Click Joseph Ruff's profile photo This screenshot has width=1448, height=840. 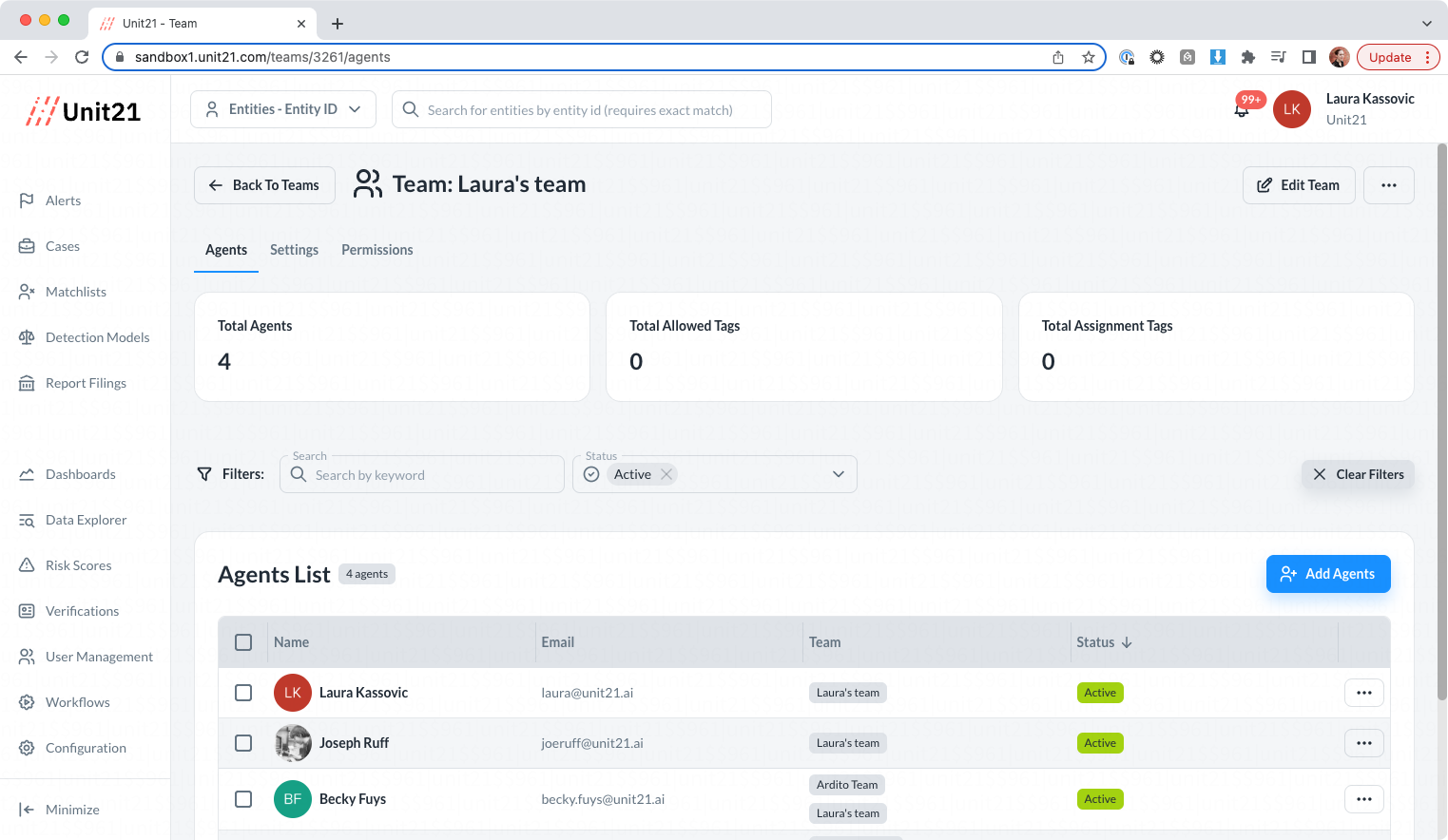[293, 743]
